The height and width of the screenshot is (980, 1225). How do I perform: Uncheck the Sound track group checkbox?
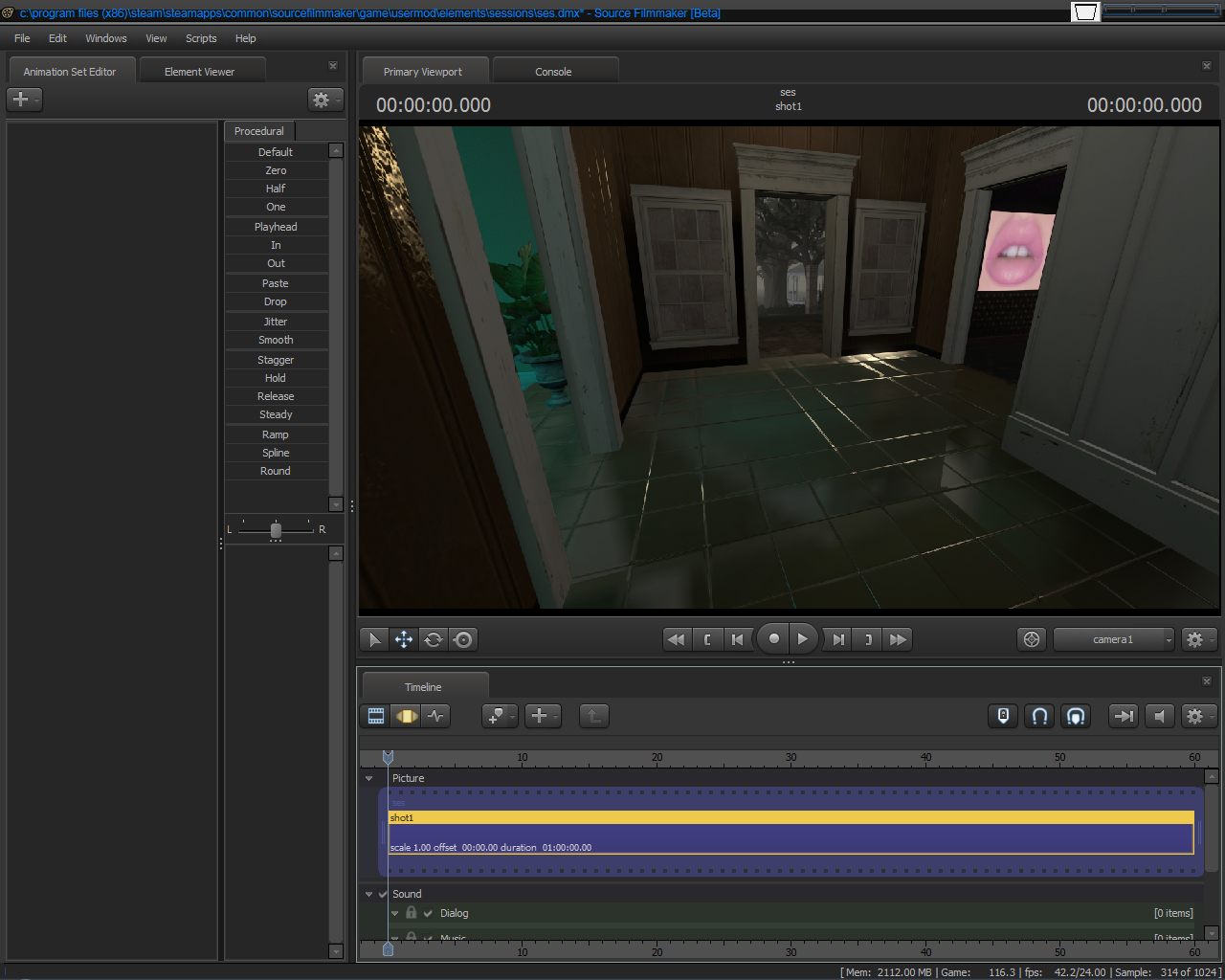(383, 894)
